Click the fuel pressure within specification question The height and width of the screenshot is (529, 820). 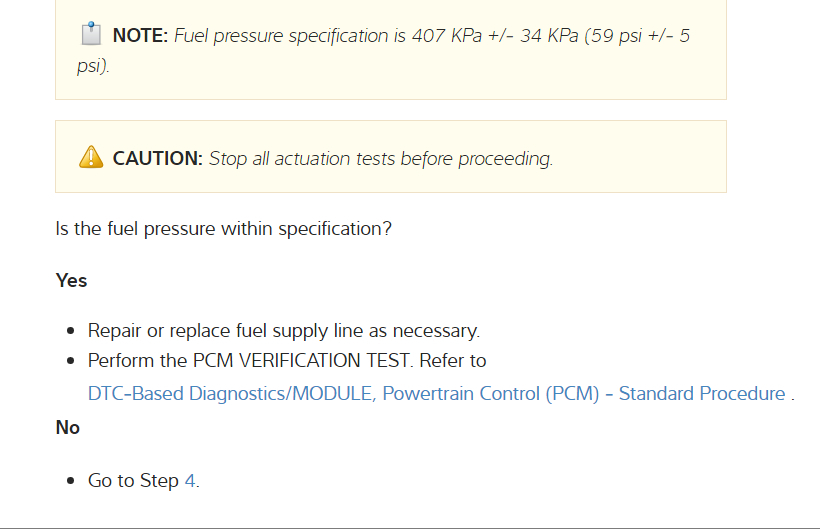click(x=223, y=228)
